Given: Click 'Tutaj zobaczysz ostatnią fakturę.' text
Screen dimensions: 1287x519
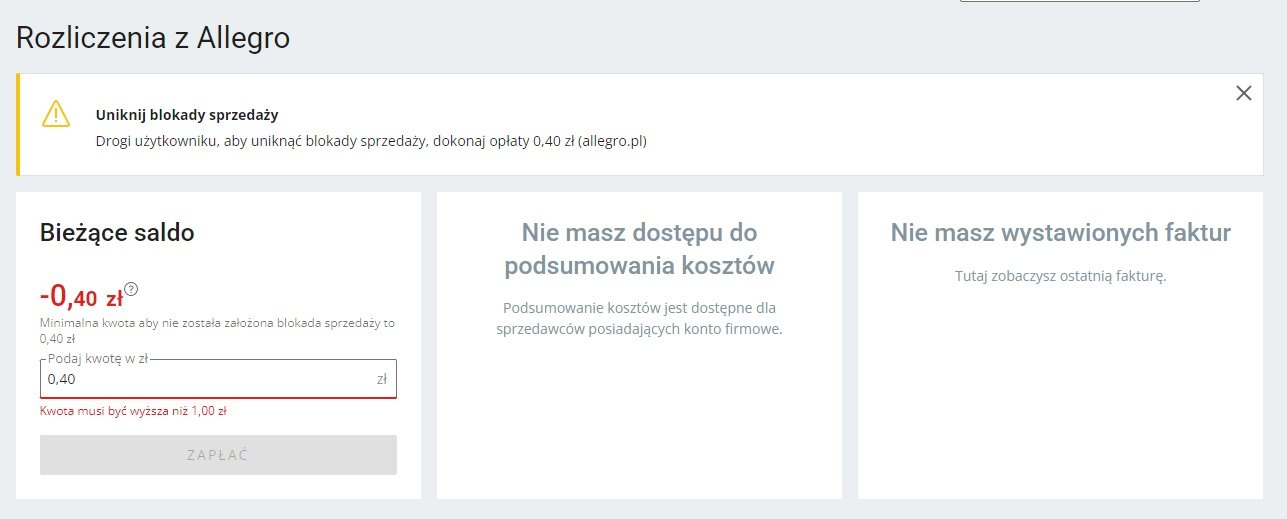Looking at the screenshot, I should [1061, 276].
